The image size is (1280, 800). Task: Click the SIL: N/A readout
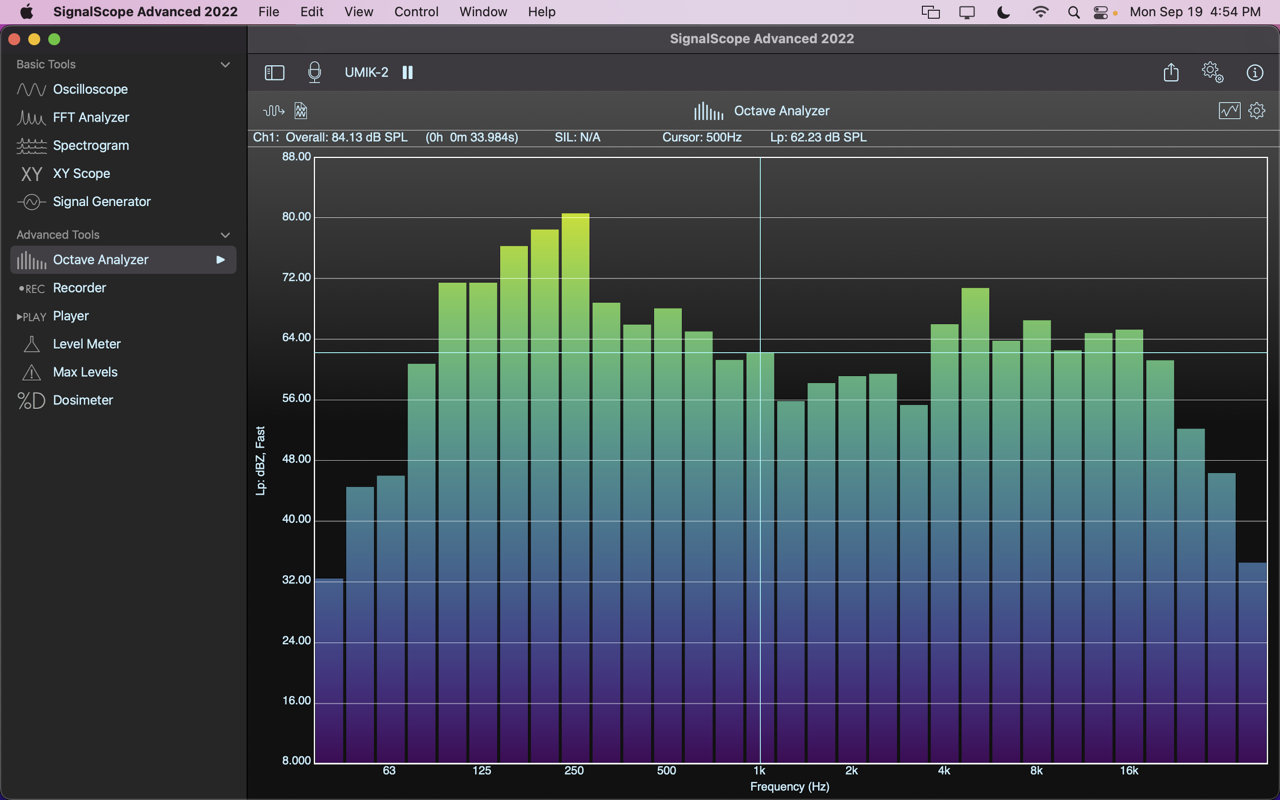pyautogui.click(x=577, y=137)
